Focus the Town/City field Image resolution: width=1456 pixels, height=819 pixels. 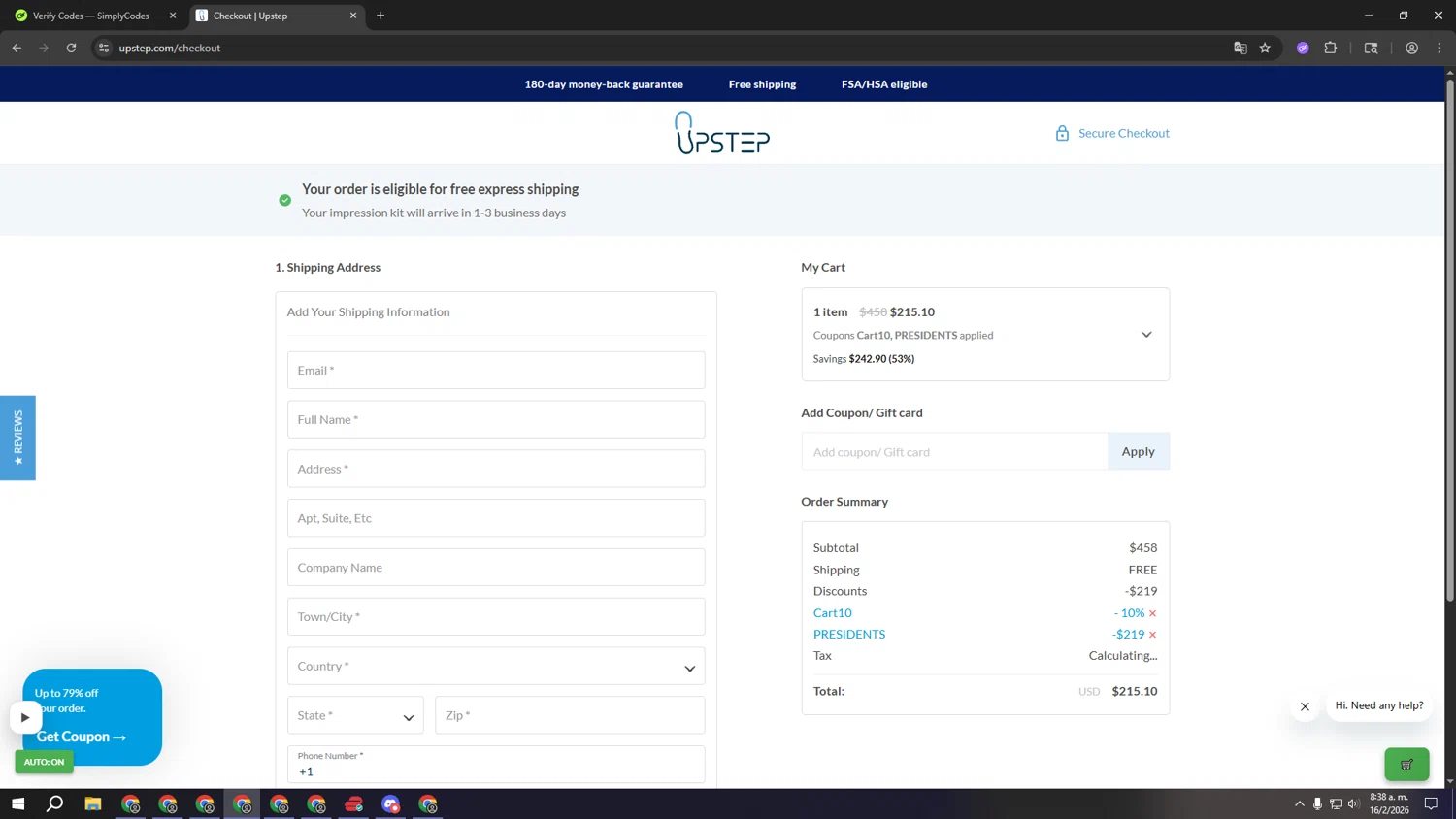(496, 617)
